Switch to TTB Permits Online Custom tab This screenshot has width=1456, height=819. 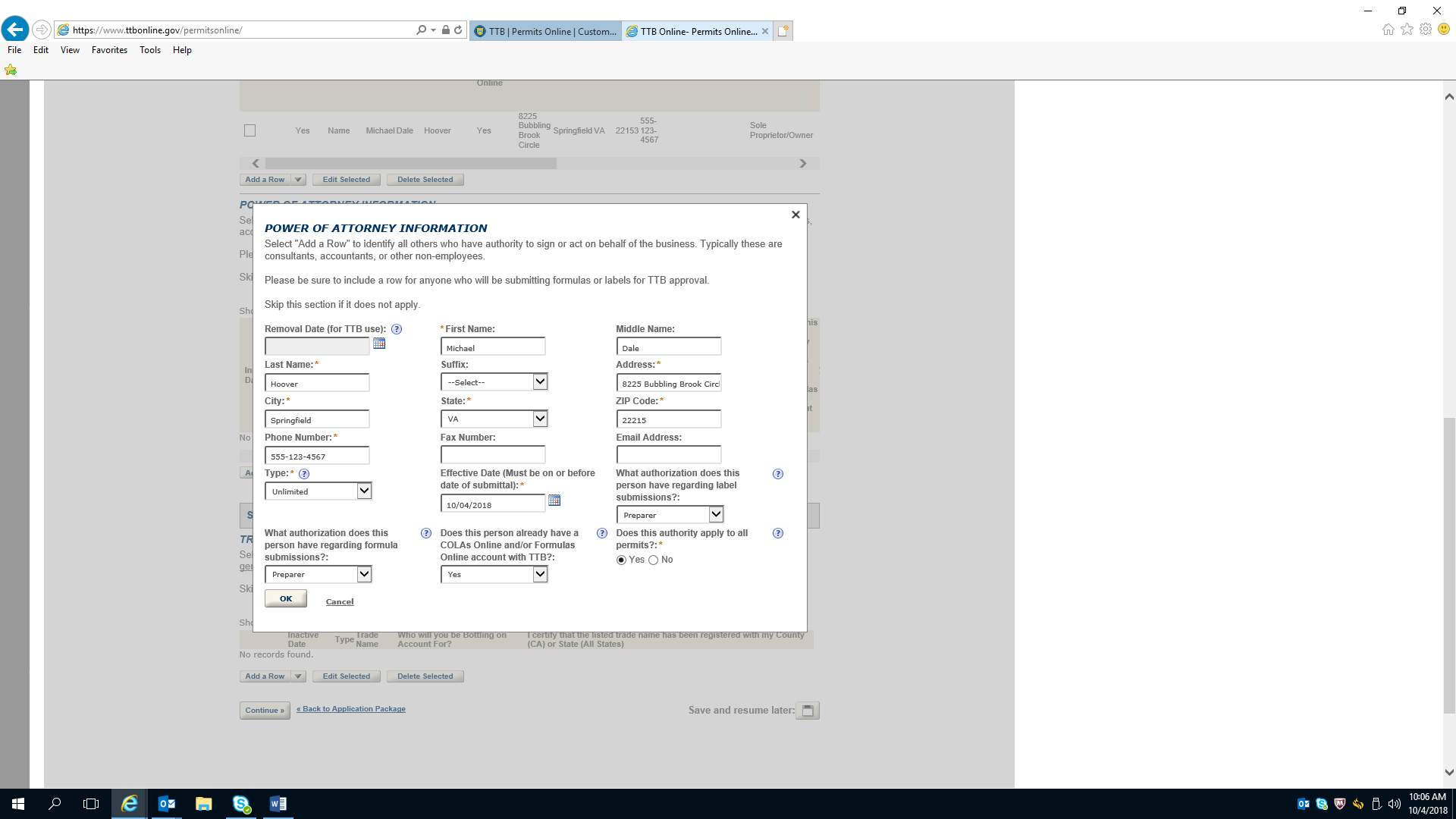[x=546, y=31]
